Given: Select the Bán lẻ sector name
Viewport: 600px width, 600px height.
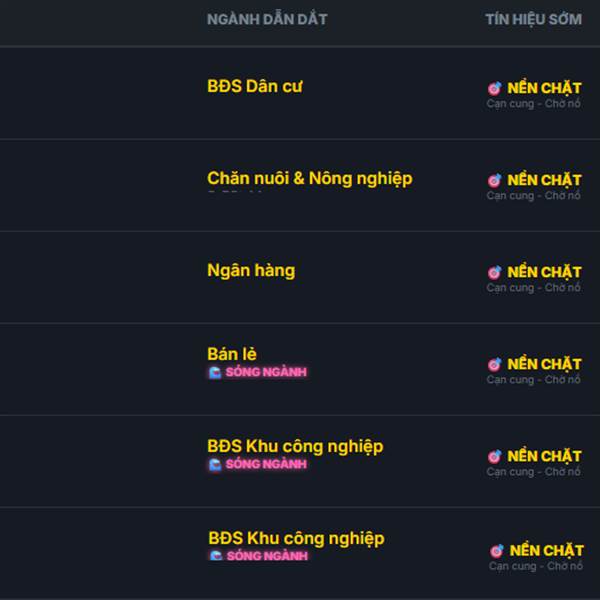Looking at the screenshot, I should point(232,354).
